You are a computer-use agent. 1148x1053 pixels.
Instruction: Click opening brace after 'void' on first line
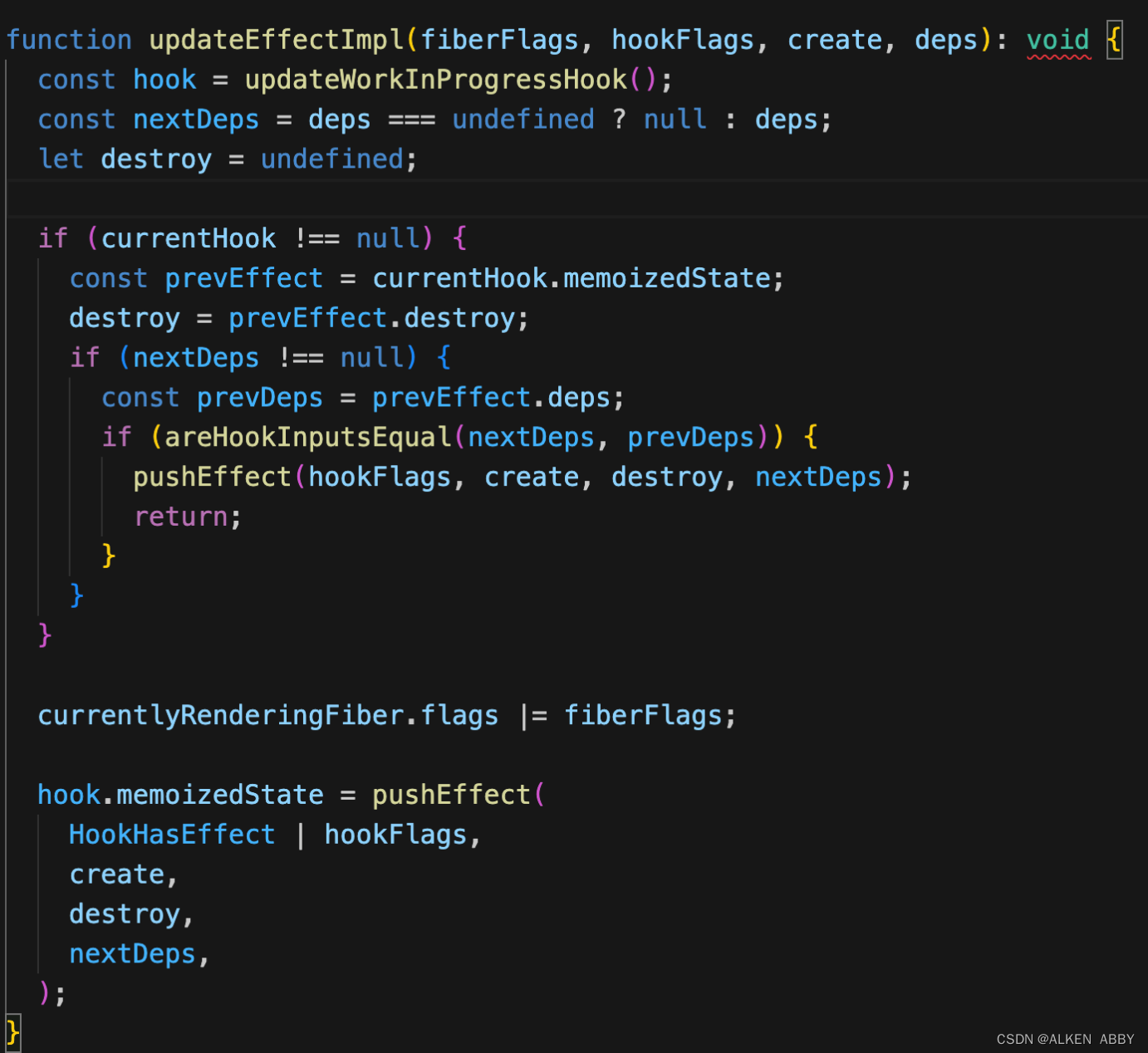tap(1114, 40)
